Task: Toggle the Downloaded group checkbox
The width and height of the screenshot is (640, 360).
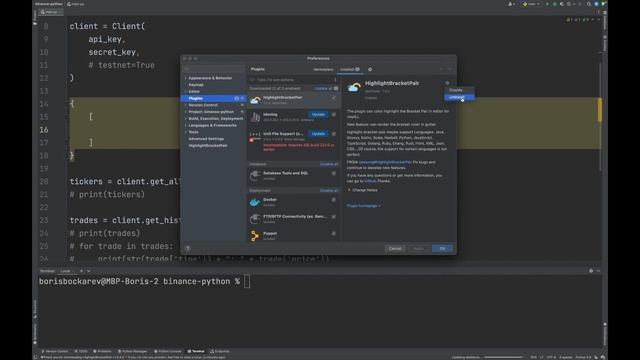Action: pos(336,88)
